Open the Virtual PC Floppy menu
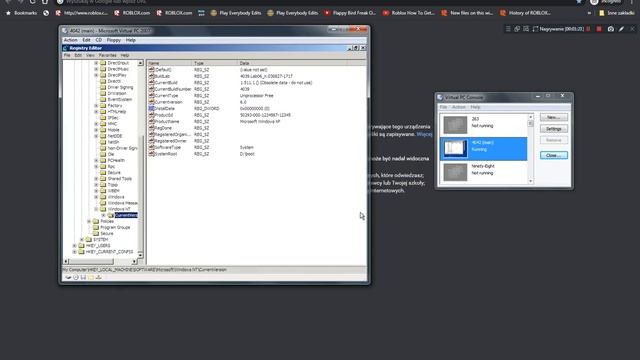Viewport: 640px width, 360px height. [113, 40]
